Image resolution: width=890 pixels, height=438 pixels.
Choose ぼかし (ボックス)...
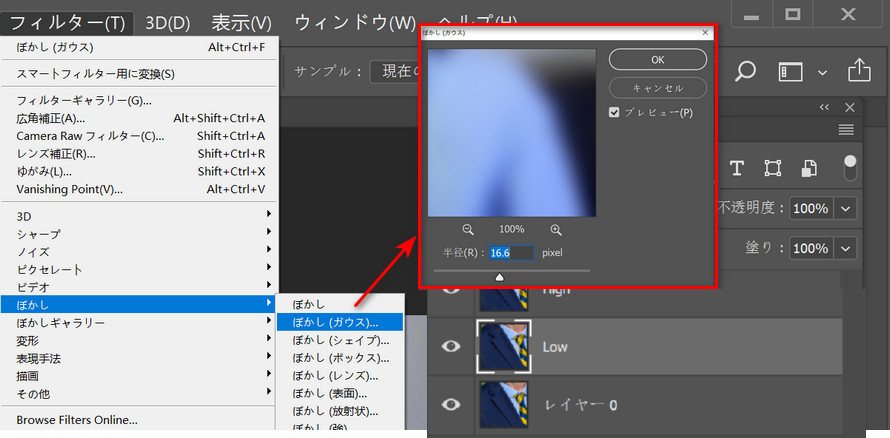pyautogui.click(x=340, y=358)
